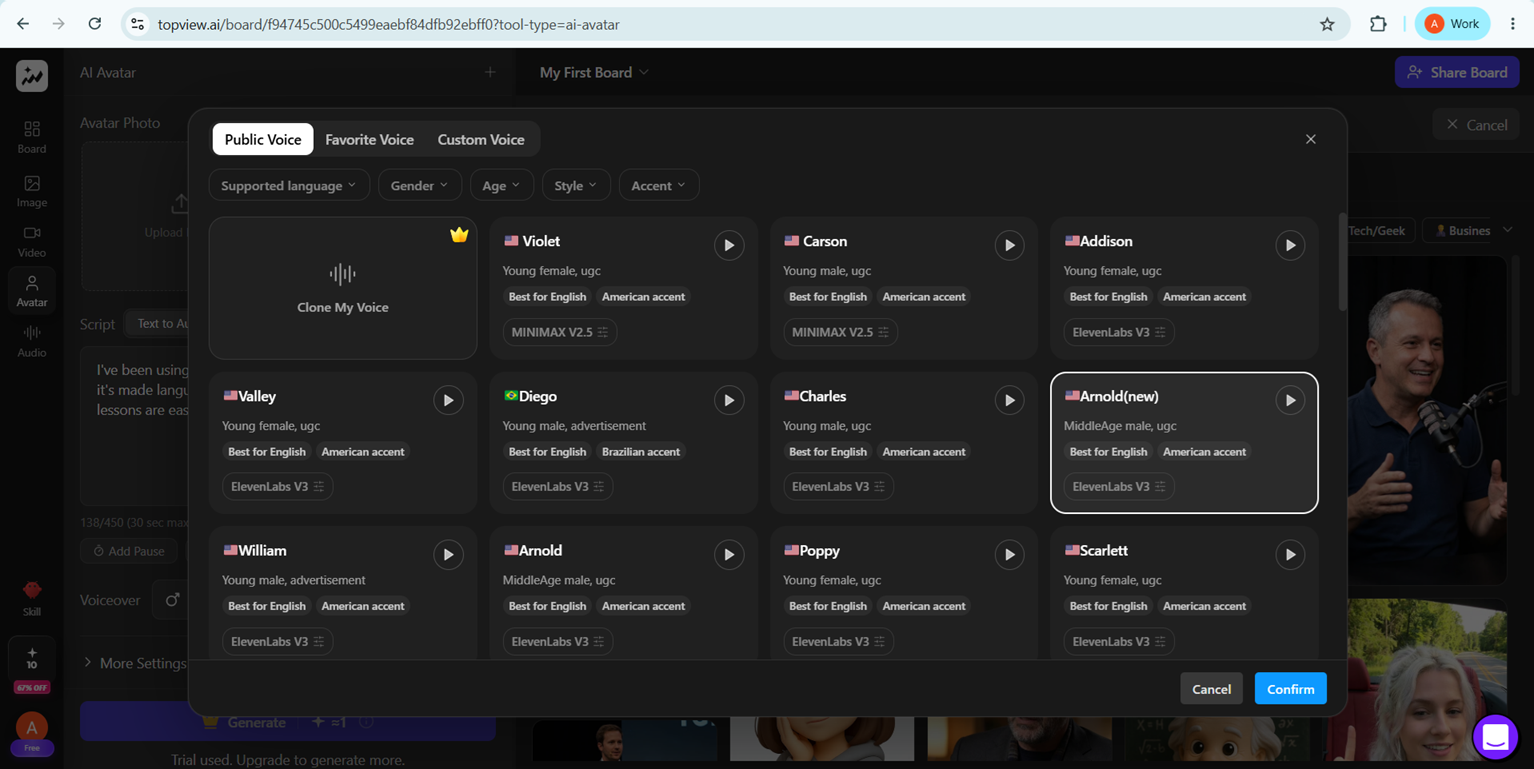Play the Scarlett voice preview
Viewport: 1534px width, 769px height.
[1290, 554]
